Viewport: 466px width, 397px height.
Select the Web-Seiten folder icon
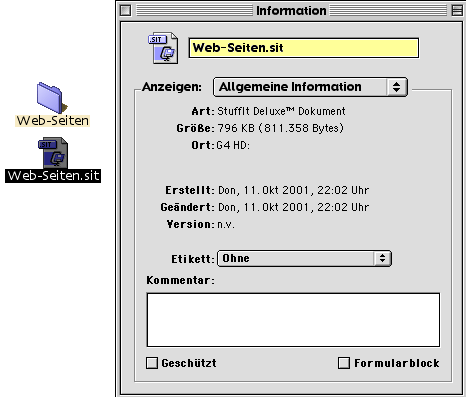pyautogui.click(x=51, y=98)
